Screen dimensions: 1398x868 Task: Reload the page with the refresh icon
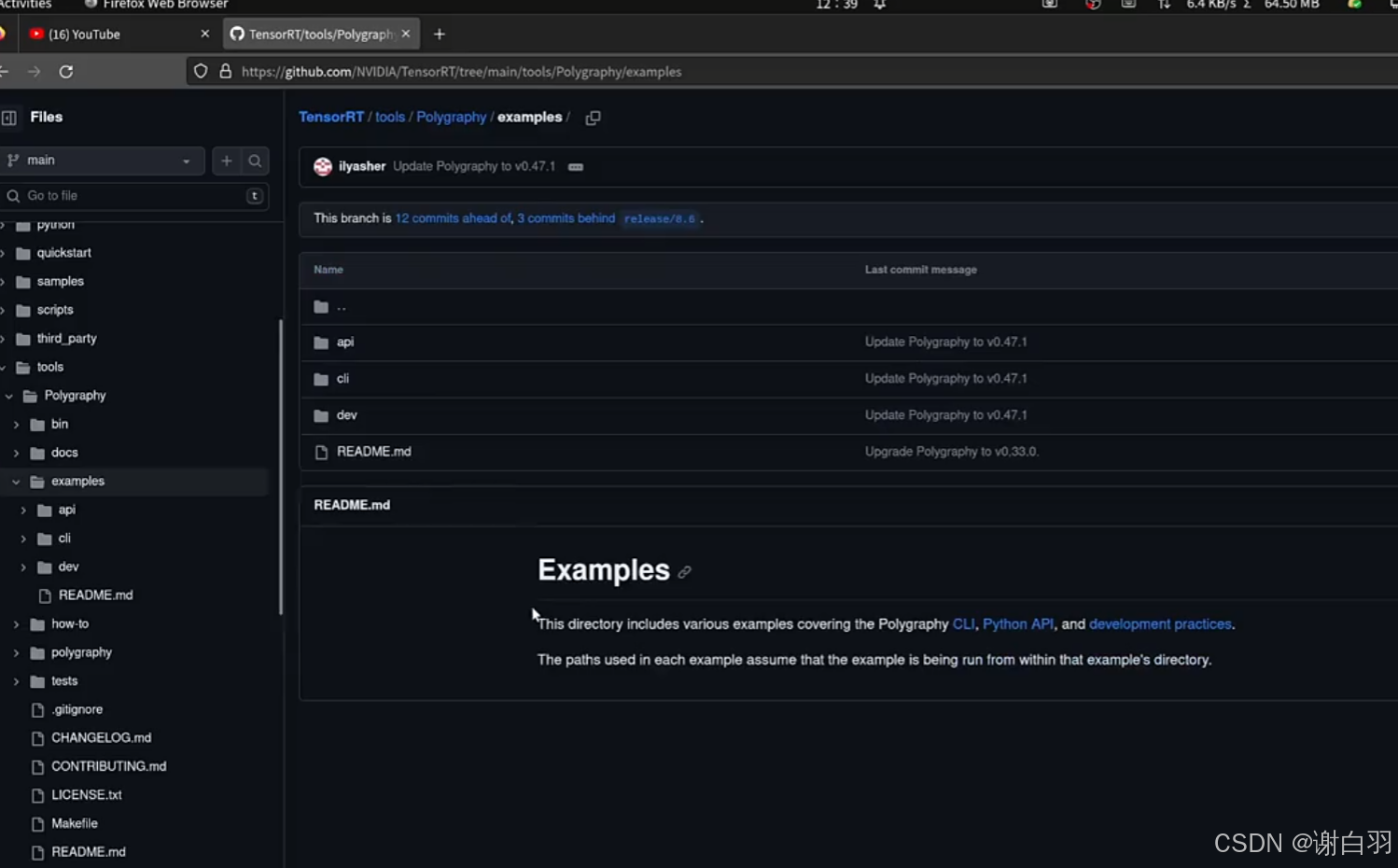(66, 72)
